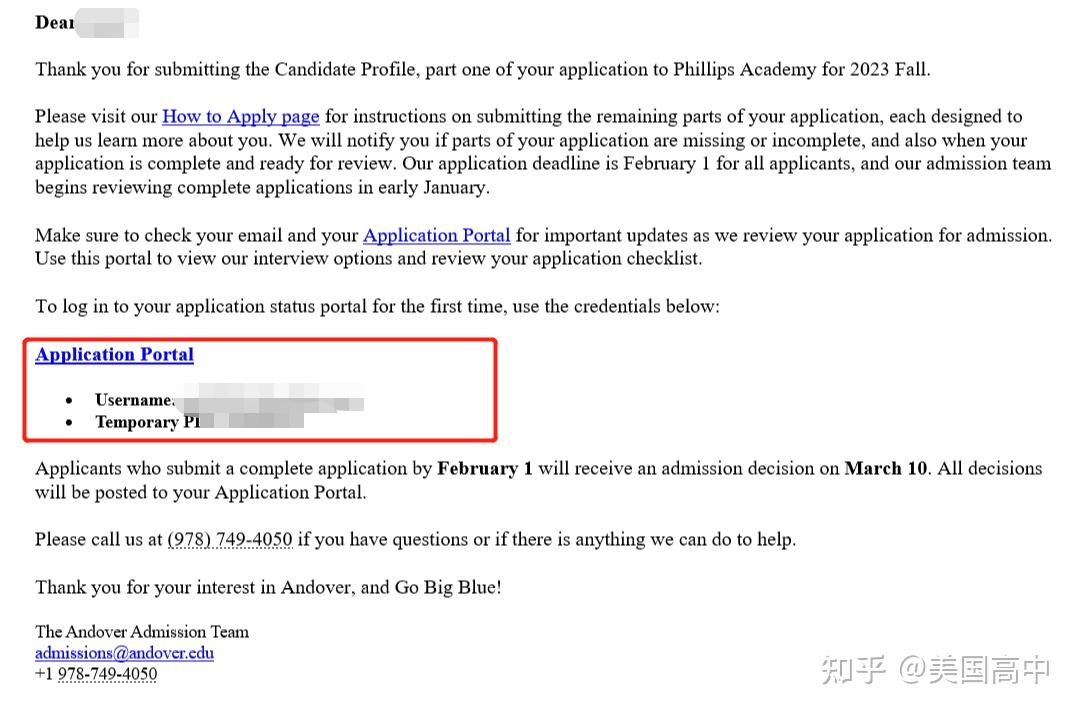Click the bold "Temporary" label text

[137, 422]
